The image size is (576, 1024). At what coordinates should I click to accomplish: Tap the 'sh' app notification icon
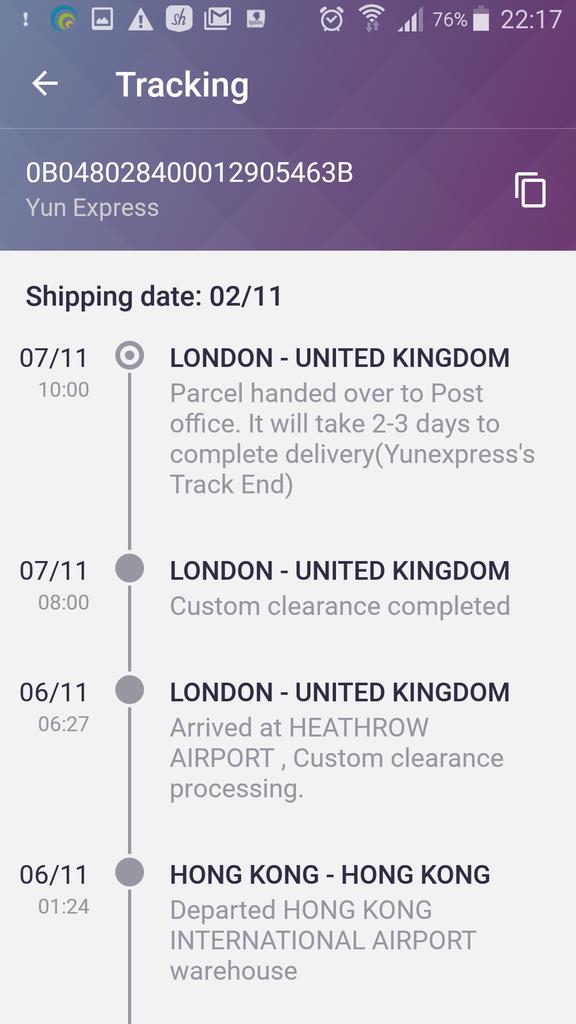click(x=179, y=20)
